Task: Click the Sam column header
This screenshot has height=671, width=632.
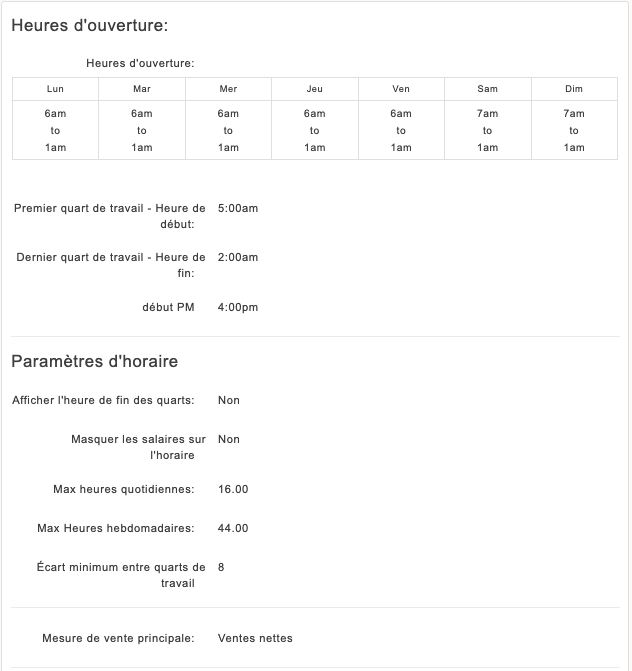Action: click(487, 89)
